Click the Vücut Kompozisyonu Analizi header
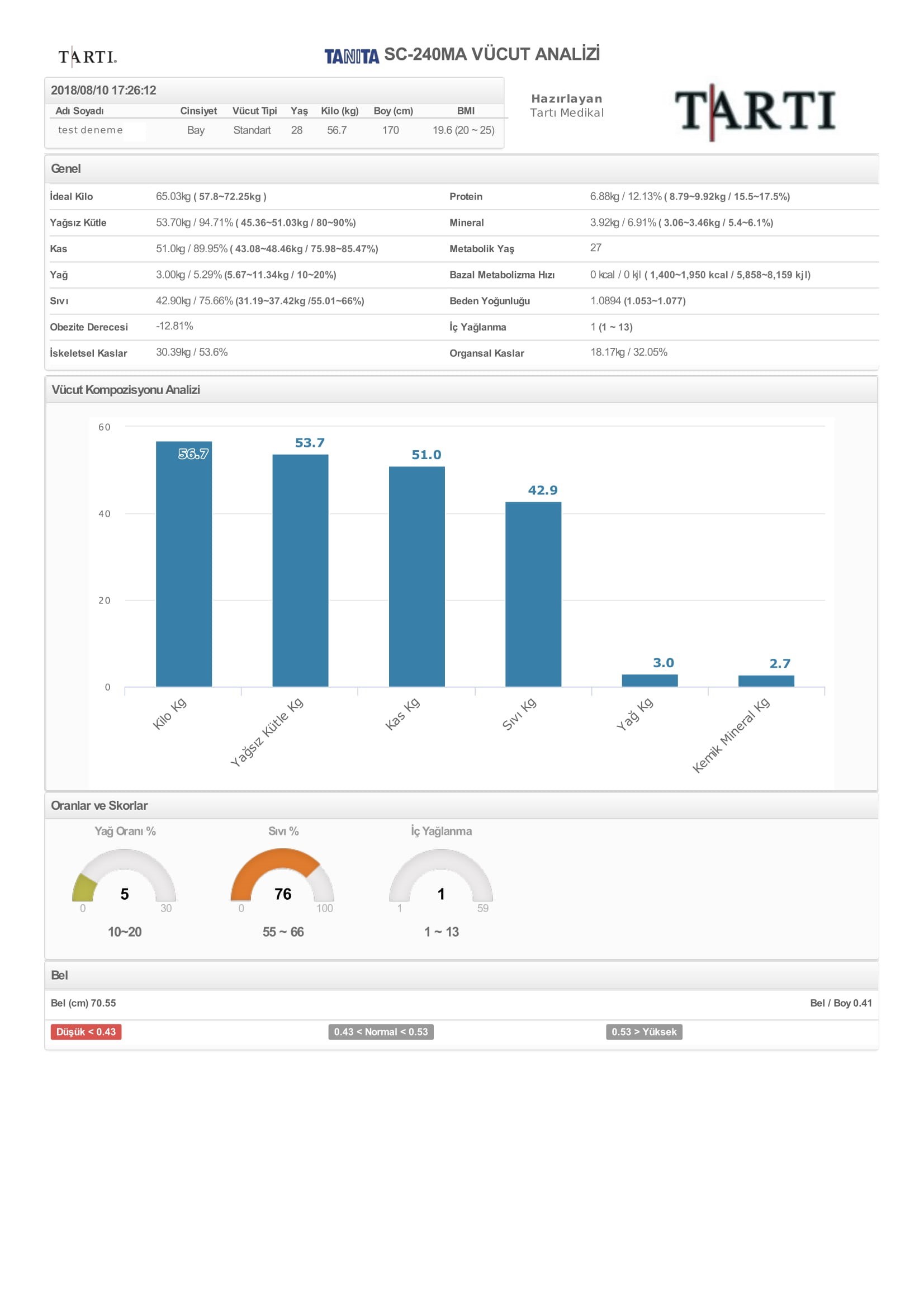The image size is (924, 1308). pos(125,390)
